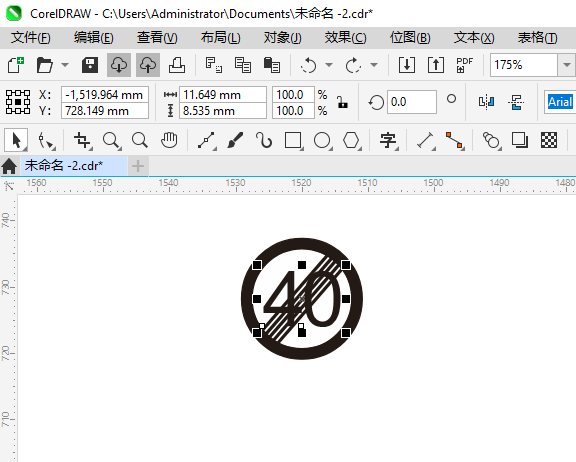Open the 位图(B) menu
The width and height of the screenshot is (576, 462).
410,37
